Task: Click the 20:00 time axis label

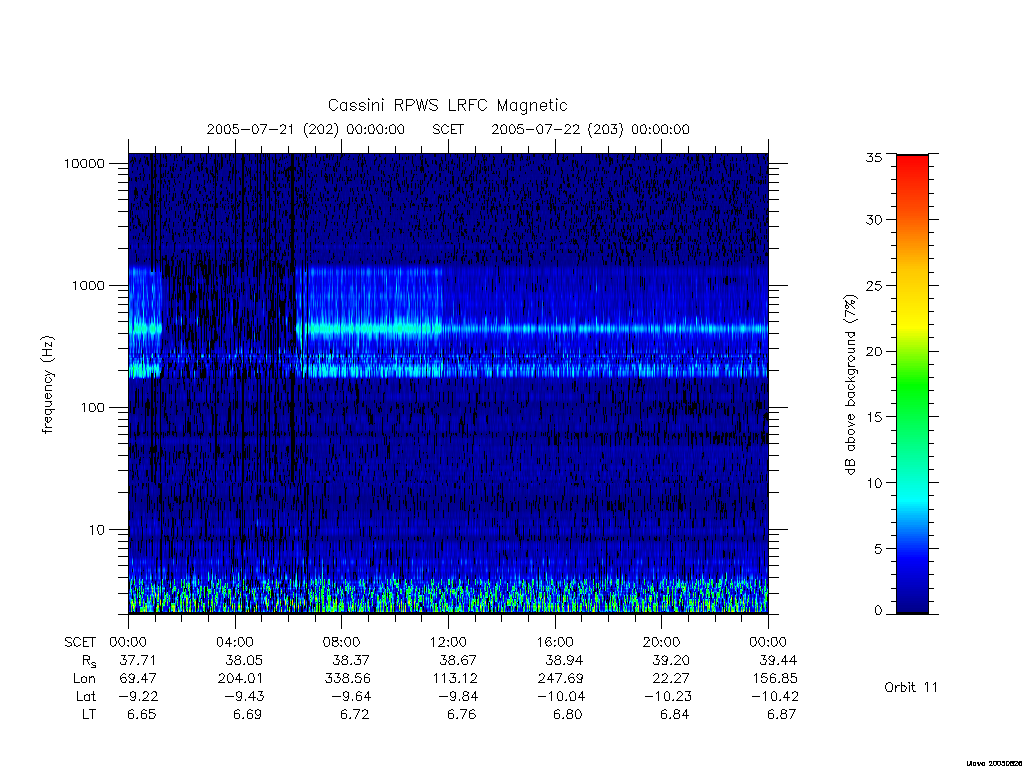Action: (662, 643)
